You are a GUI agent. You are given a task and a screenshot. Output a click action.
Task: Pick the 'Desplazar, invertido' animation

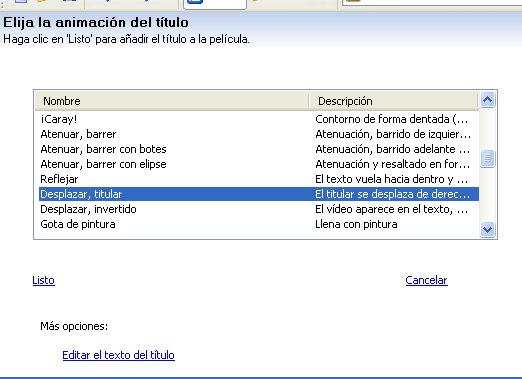click(x=259, y=209)
